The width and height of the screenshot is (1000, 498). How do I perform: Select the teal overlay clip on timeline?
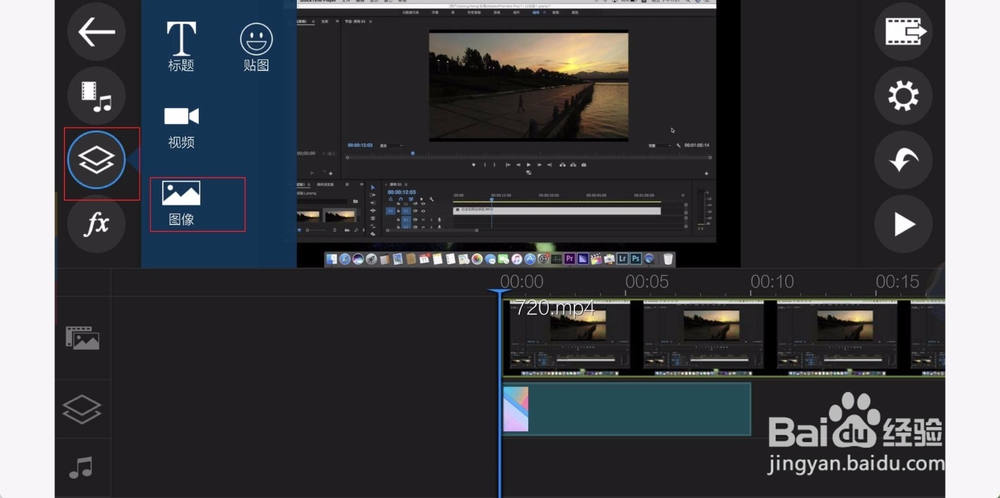click(640, 409)
